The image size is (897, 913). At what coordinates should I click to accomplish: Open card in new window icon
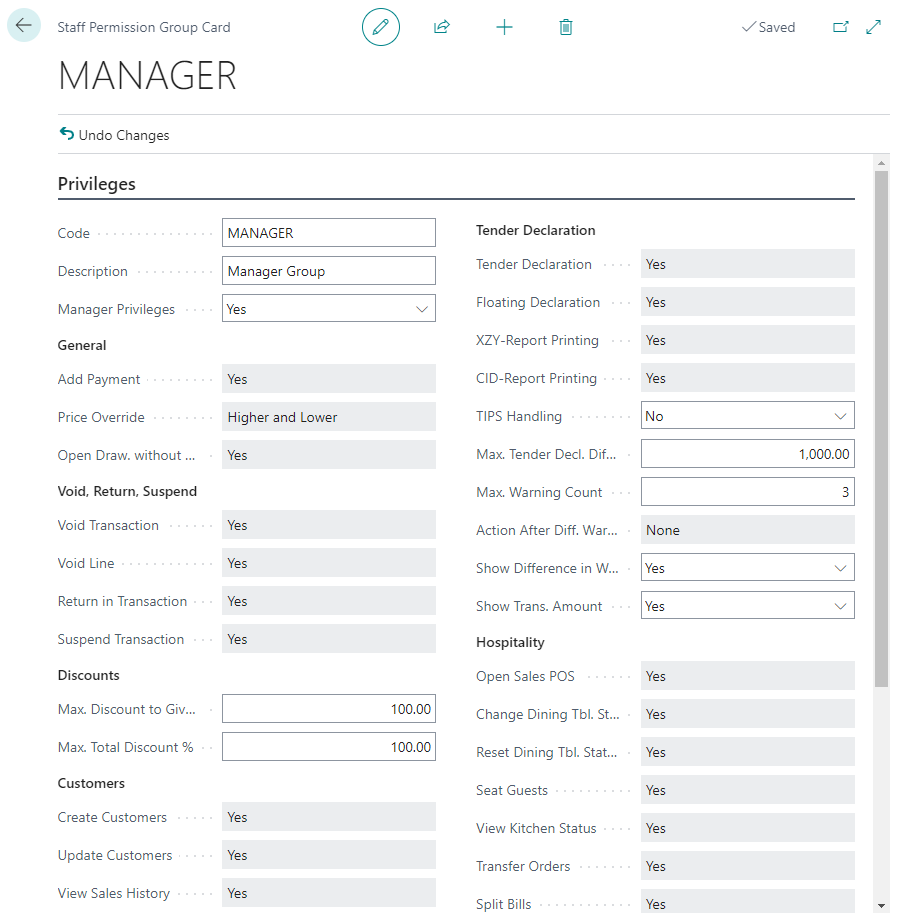[841, 27]
